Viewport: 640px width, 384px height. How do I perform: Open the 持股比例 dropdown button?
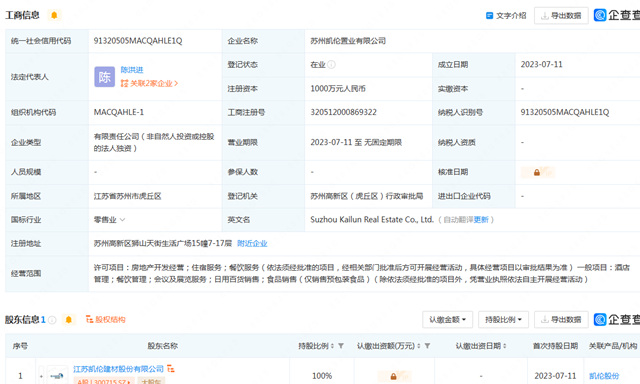(503, 320)
